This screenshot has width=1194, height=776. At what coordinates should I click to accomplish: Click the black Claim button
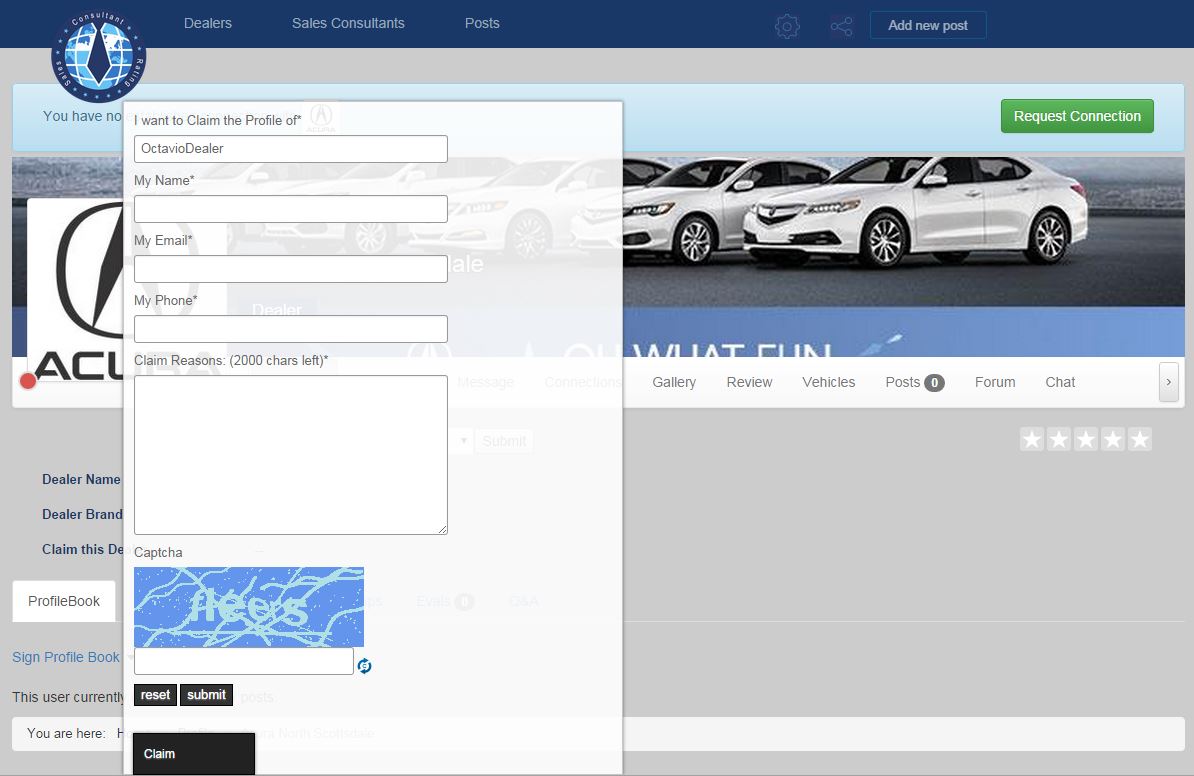click(x=193, y=754)
